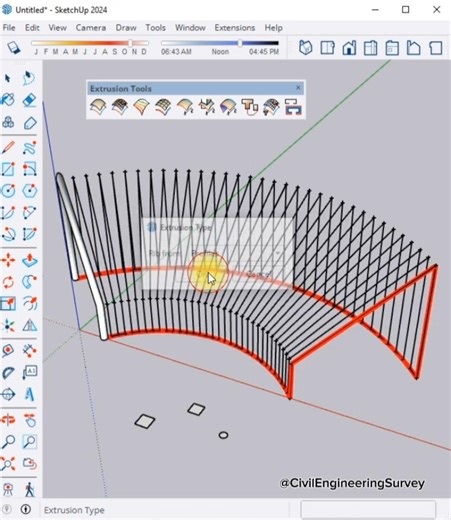Viewport: 451px width, 520px height.
Task: Choose the Dimension tool
Action: tap(29, 350)
